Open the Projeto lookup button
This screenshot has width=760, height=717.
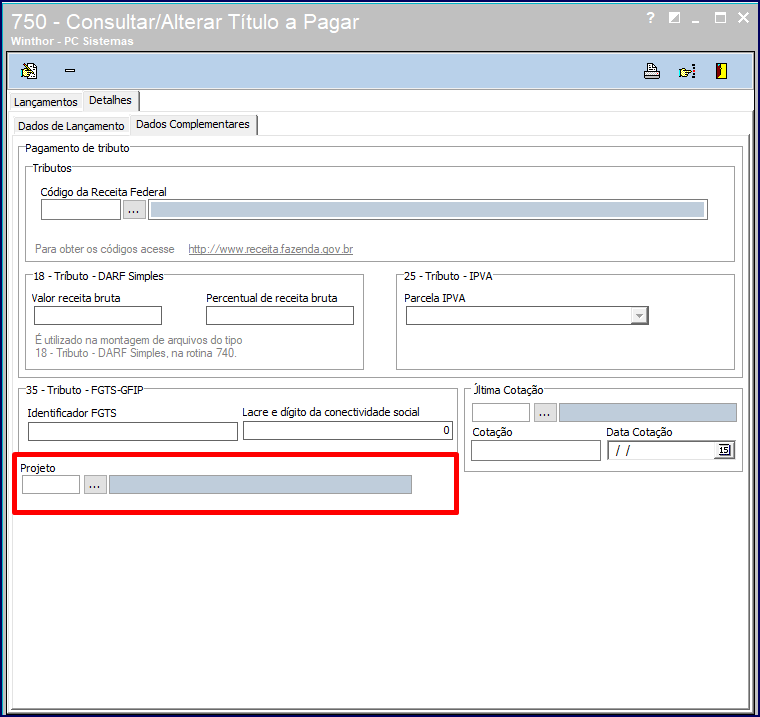(x=95, y=485)
